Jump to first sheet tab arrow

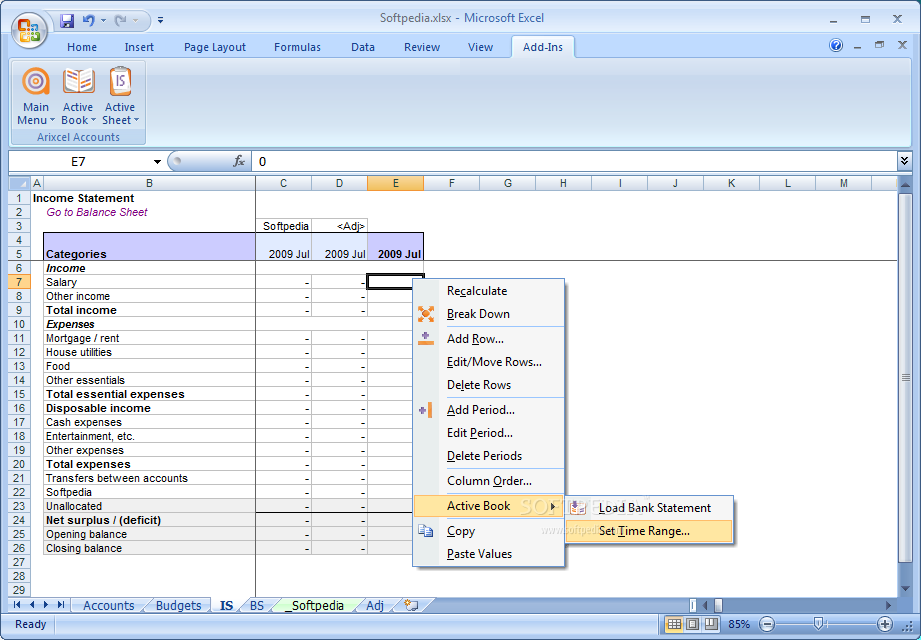(x=17, y=605)
